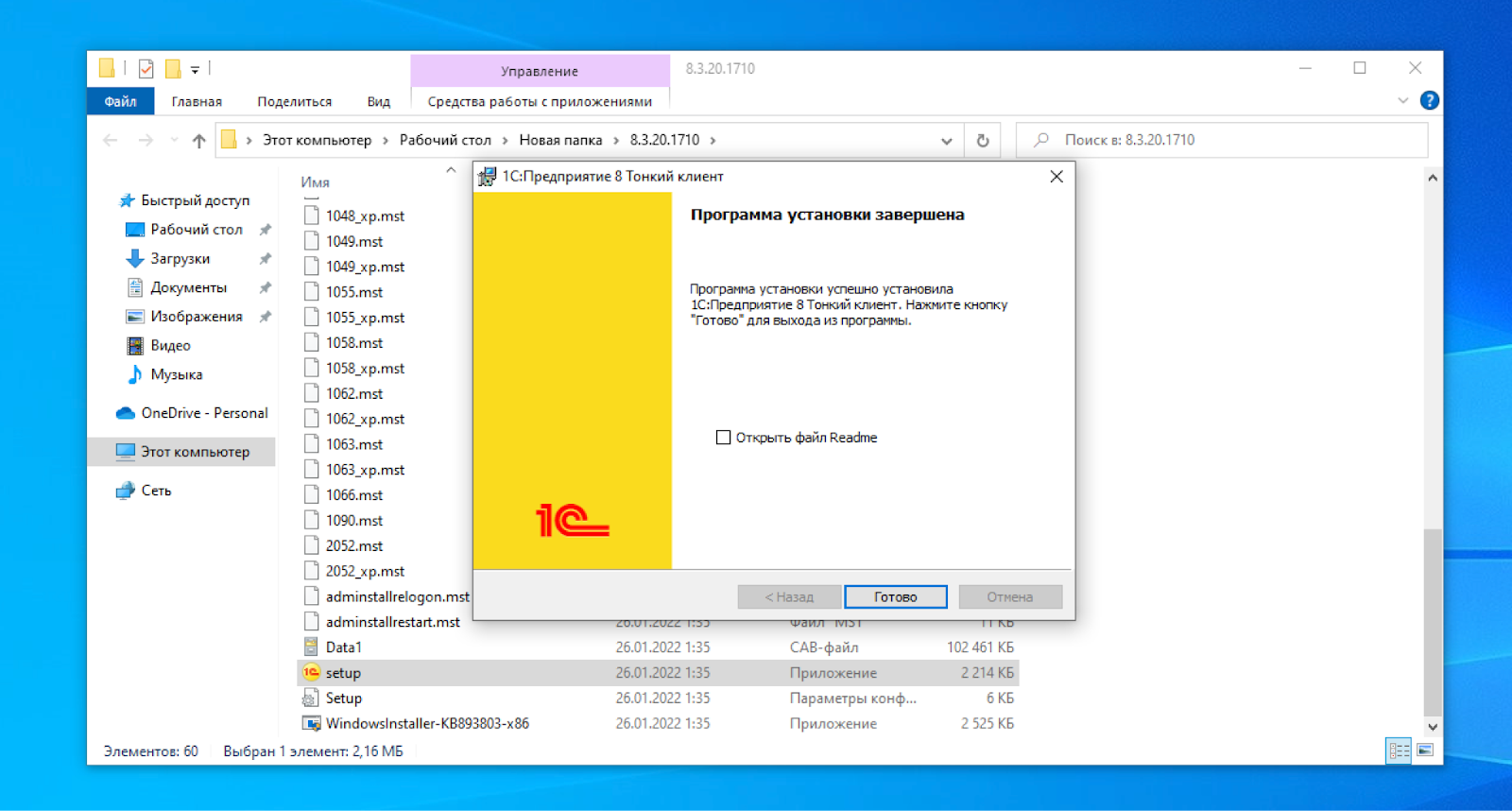The height and width of the screenshot is (811, 1512).
Task: Click the Setup configuration settings file icon
Action: click(x=311, y=699)
